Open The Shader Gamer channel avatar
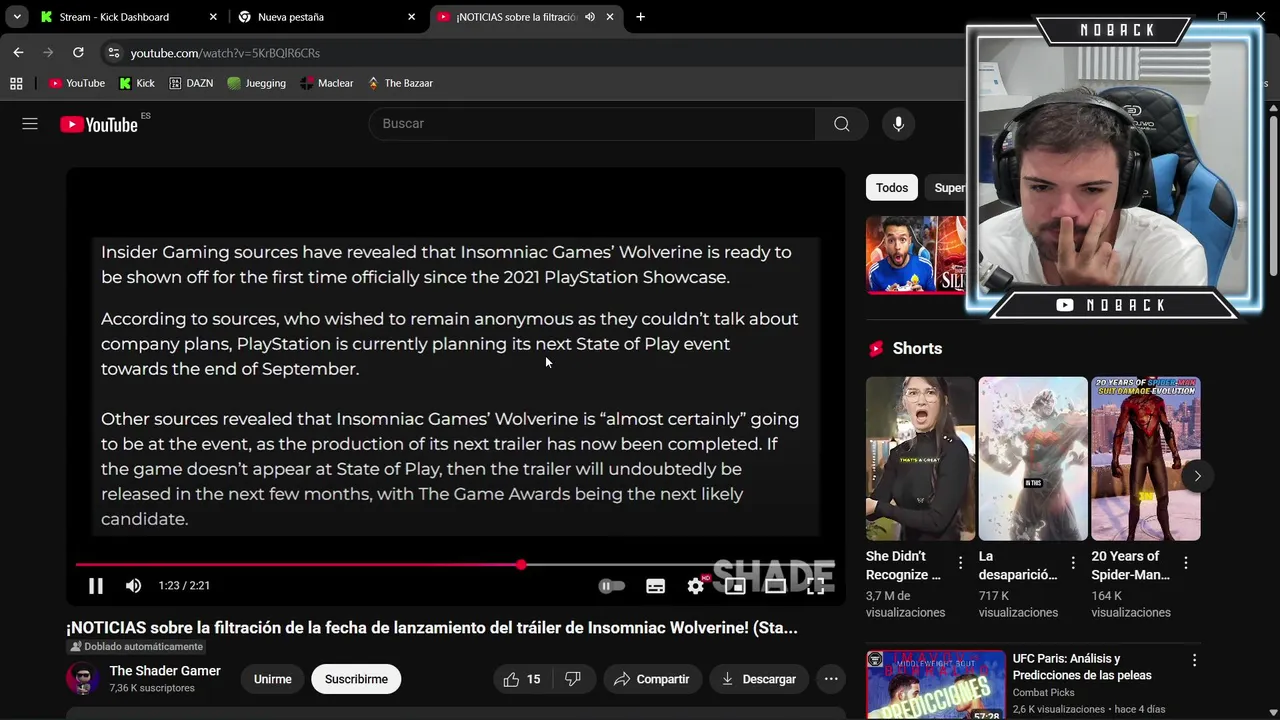 (83, 679)
